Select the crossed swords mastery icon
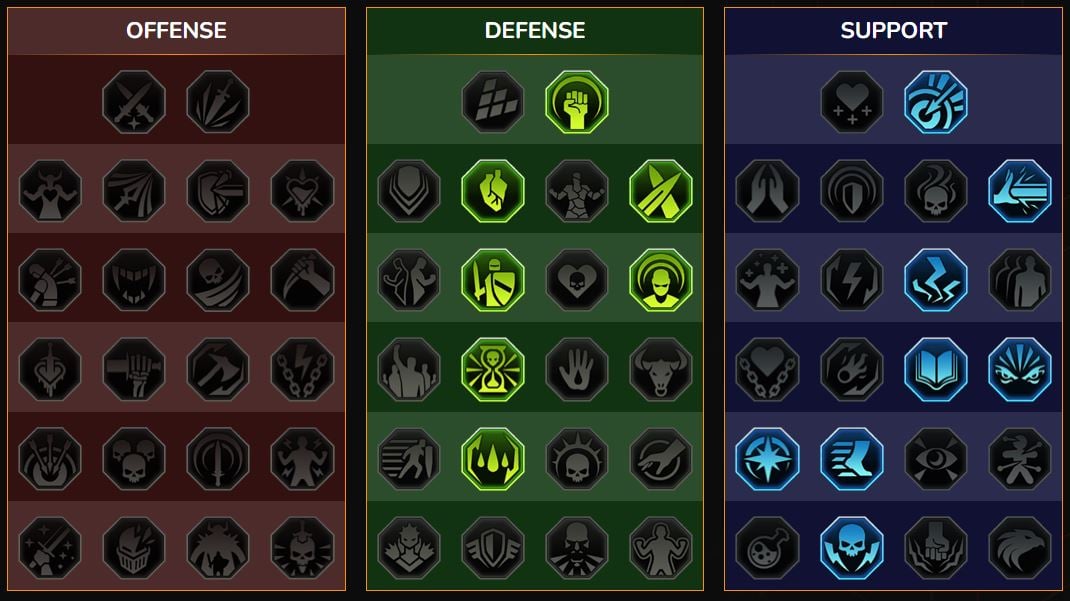The height and width of the screenshot is (601, 1070). pyautogui.click(x=134, y=102)
